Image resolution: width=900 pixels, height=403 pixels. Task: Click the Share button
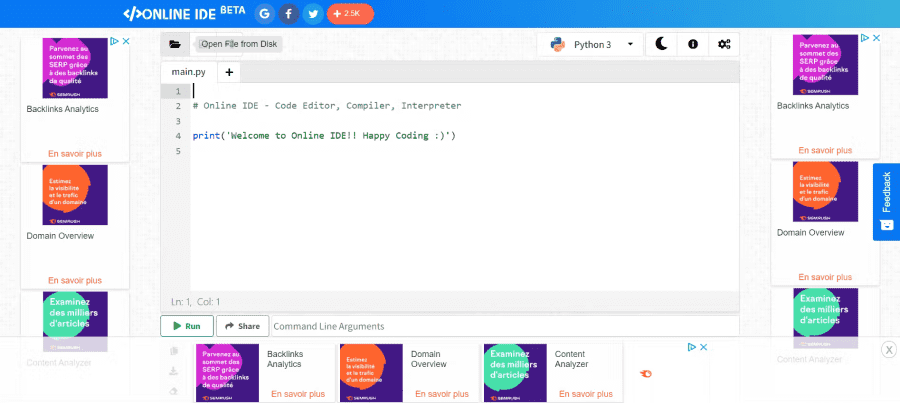click(x=242, y=326)
